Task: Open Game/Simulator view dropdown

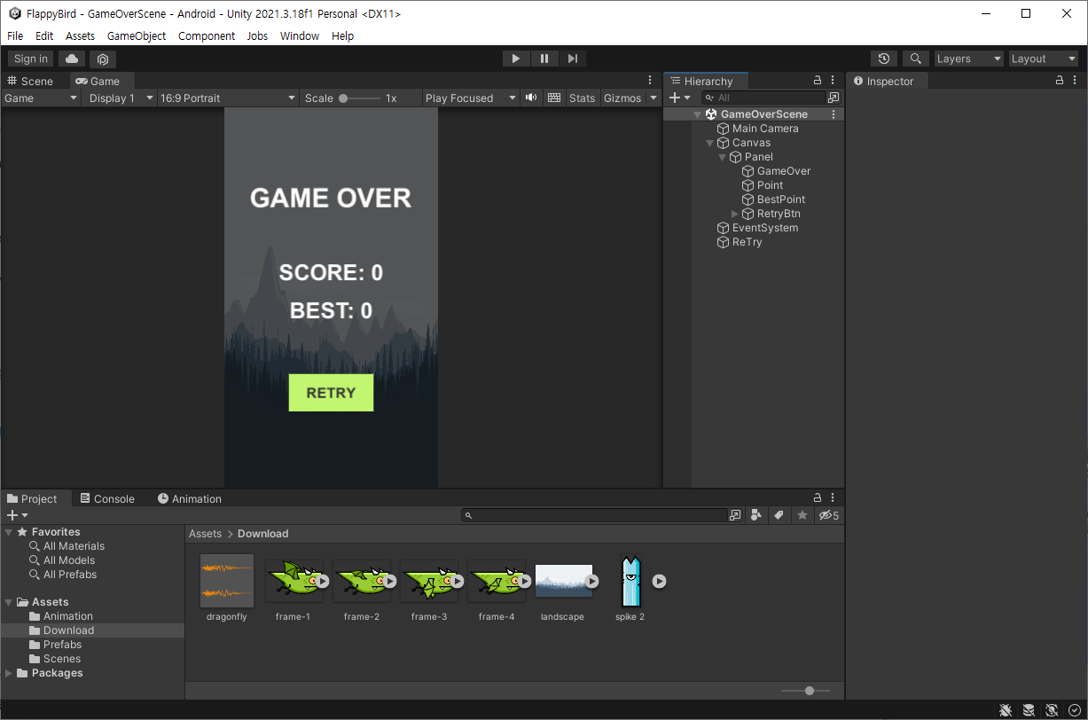Action: coord(40,98)
